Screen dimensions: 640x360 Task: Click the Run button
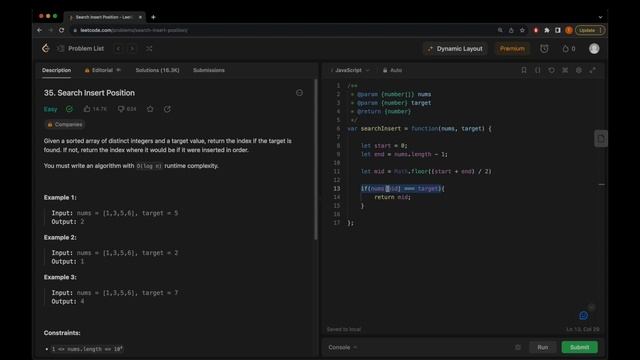click(542, 347)
